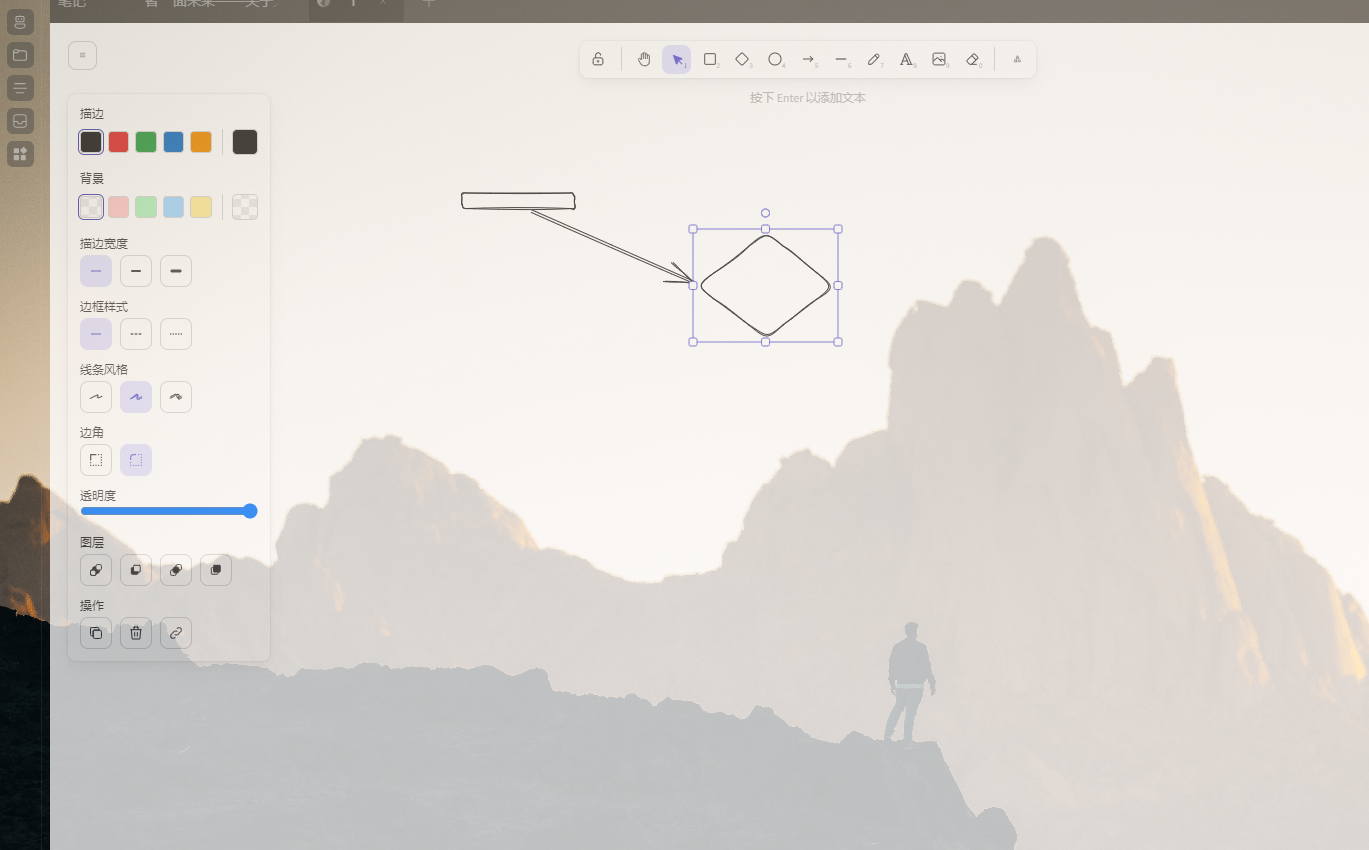
Task: Select the Selection arrow tool
Action: (677, 60)
